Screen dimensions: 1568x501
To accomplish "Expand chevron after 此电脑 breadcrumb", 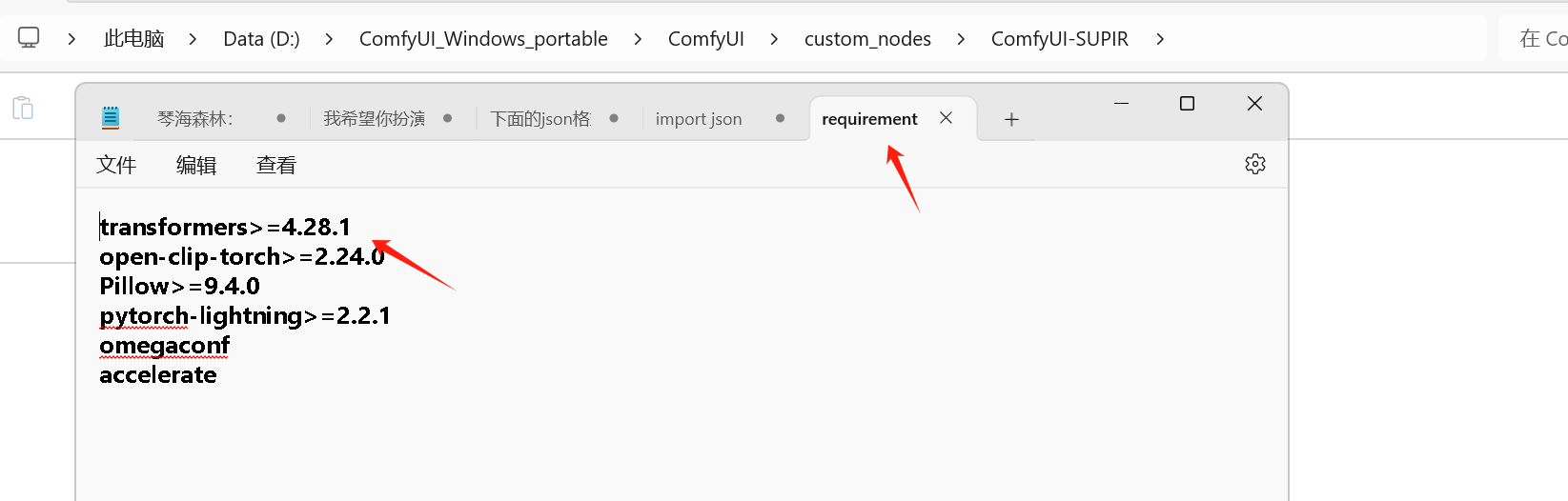I will [x=193, y=39].
